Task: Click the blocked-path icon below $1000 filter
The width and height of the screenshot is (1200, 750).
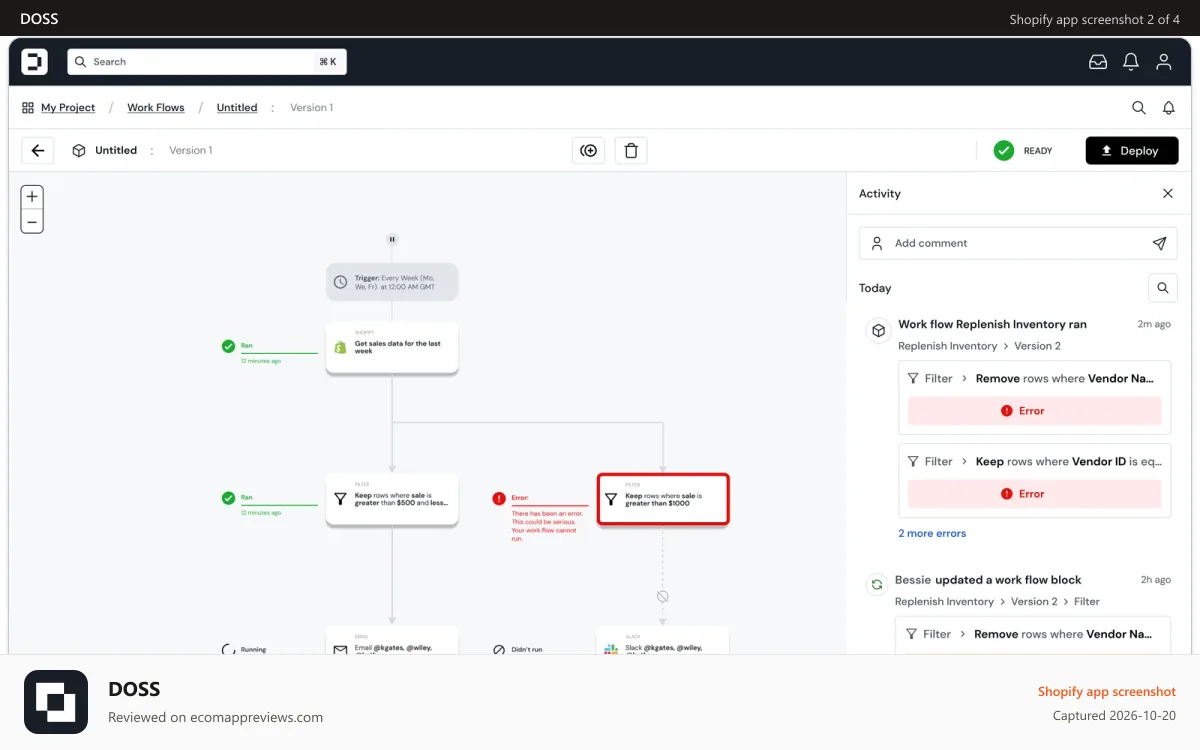Action: 662,596
